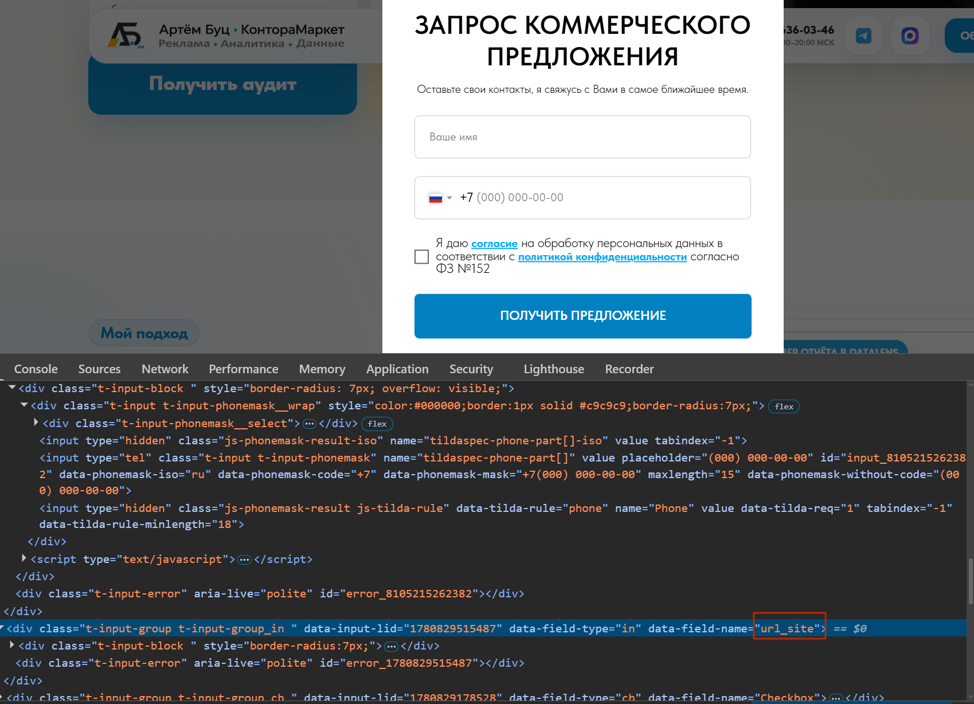The height and width of the screenshot is (704, 974).
Task: Click the Telegram icon in the header
Action: click(863, 35)
